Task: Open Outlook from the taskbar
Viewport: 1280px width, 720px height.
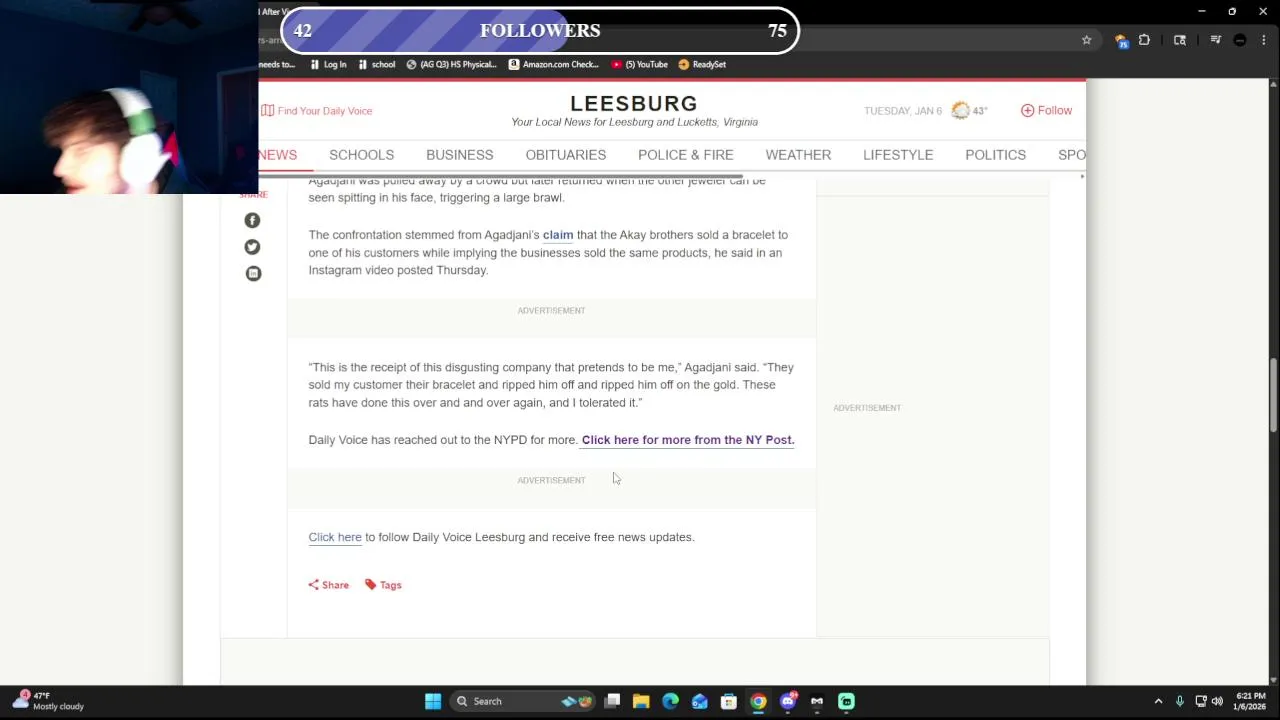Action: pyautogui.click(x=700, y=701)
